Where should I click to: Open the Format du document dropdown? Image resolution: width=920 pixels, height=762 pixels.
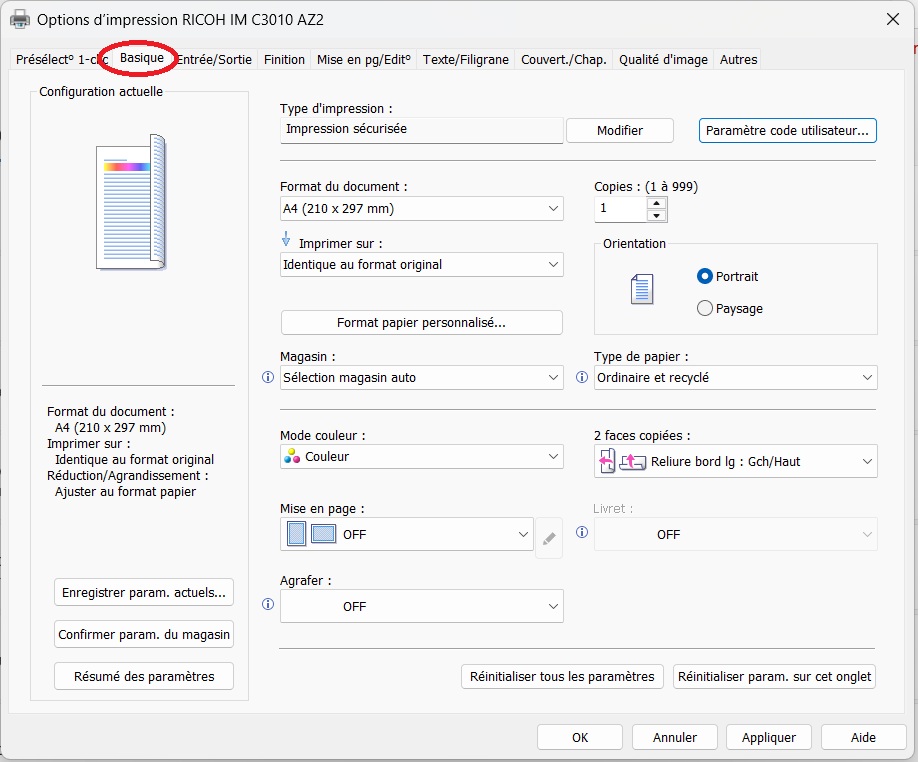point(421,209)
